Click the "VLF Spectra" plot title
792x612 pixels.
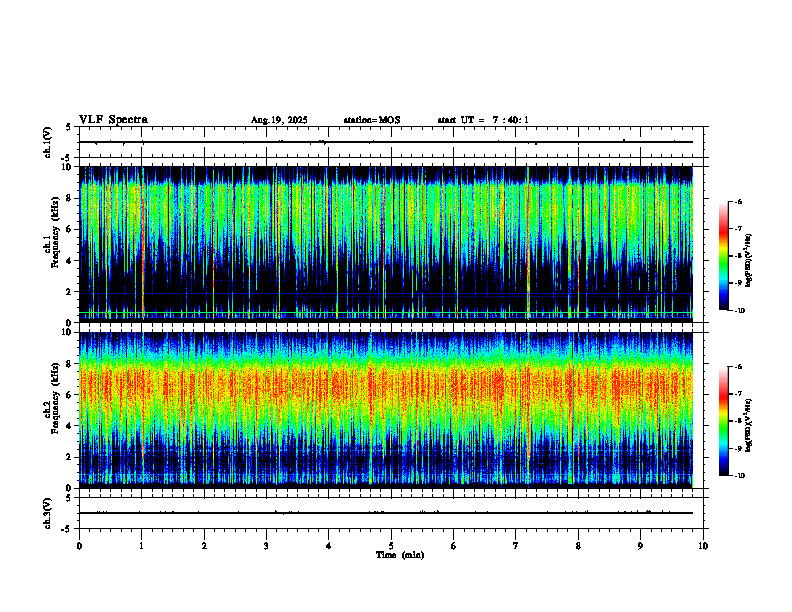coord(113,120)
